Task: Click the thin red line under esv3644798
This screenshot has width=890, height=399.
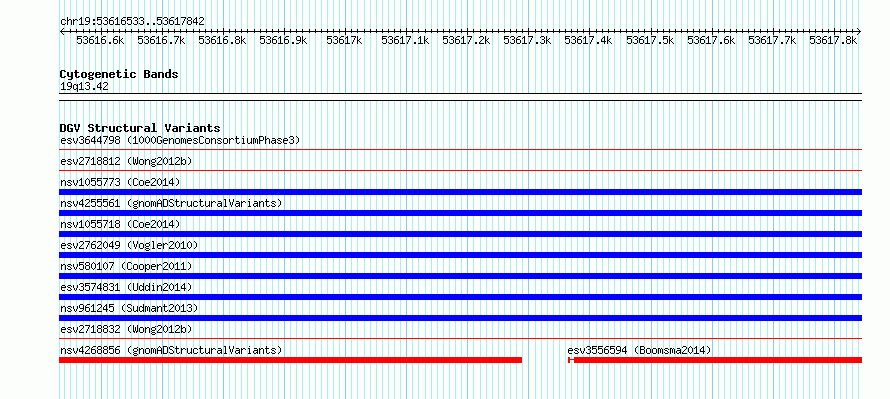Action: click(x=460, y=149)
